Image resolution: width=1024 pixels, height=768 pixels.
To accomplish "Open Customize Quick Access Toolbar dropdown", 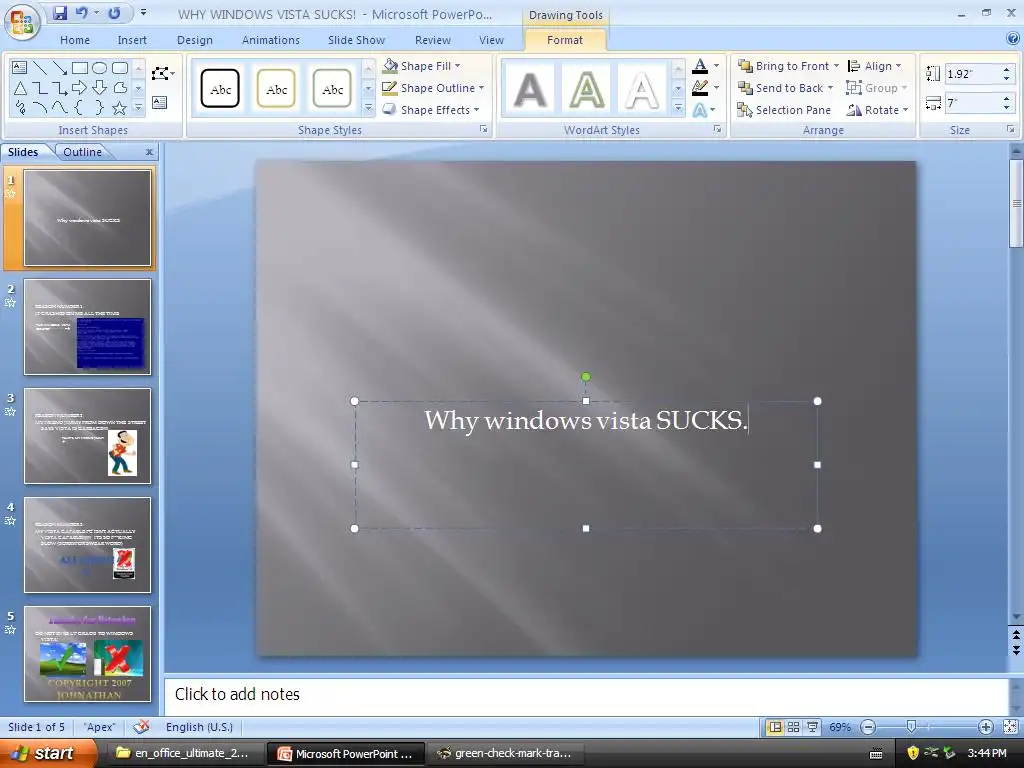I will point(144,13).
